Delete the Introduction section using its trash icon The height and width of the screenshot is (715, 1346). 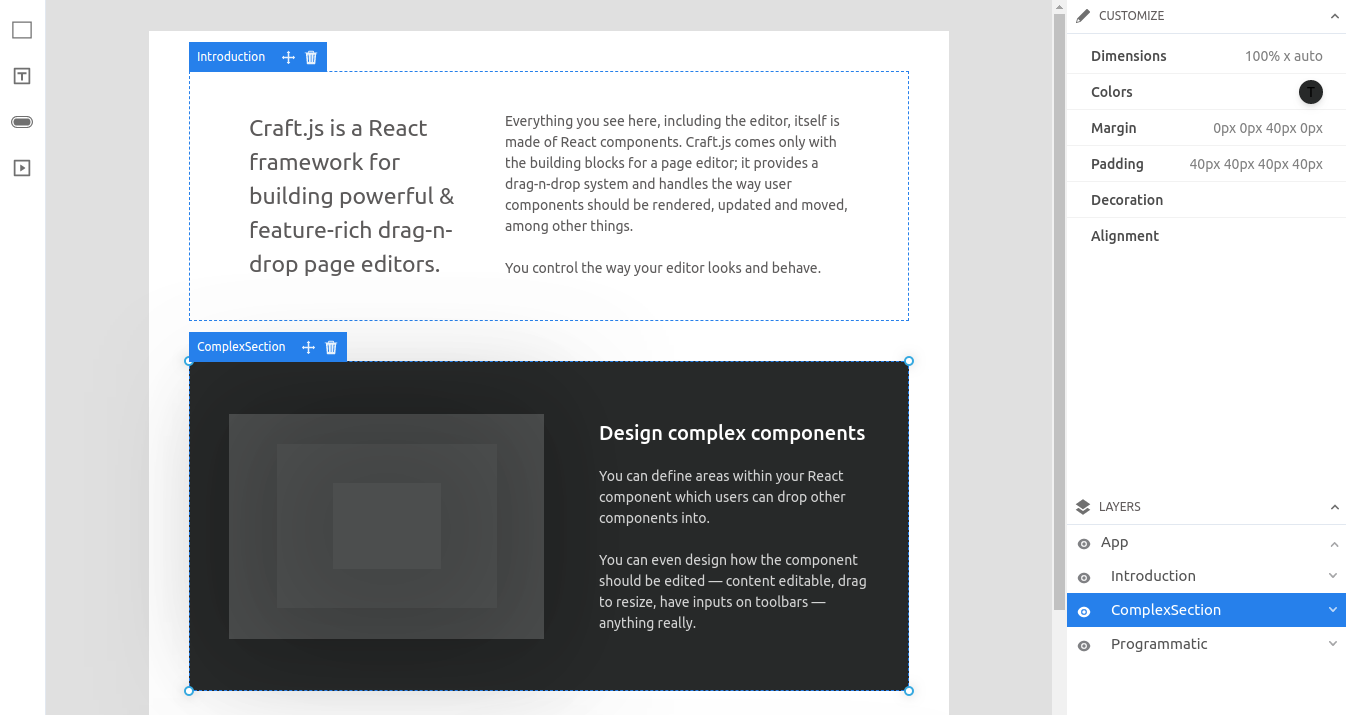311,57
